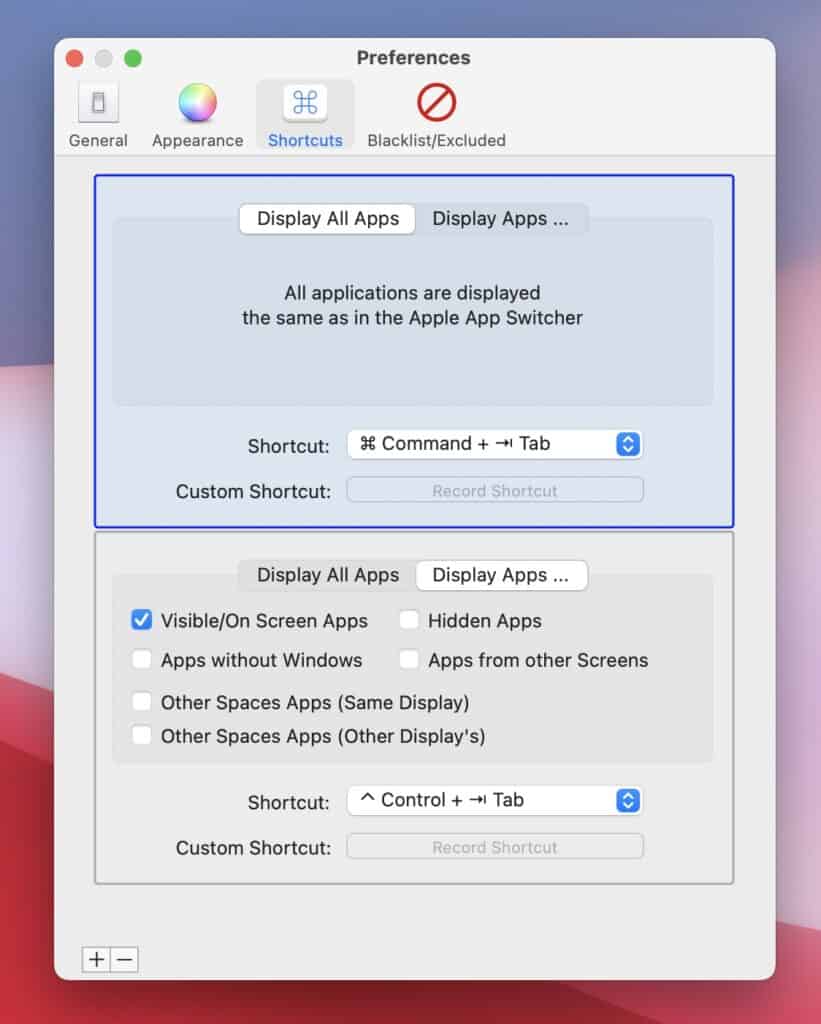Viewport: 821px width, 1024px height.
Task: Enable Hidden Apps
Action: (409, 620)
